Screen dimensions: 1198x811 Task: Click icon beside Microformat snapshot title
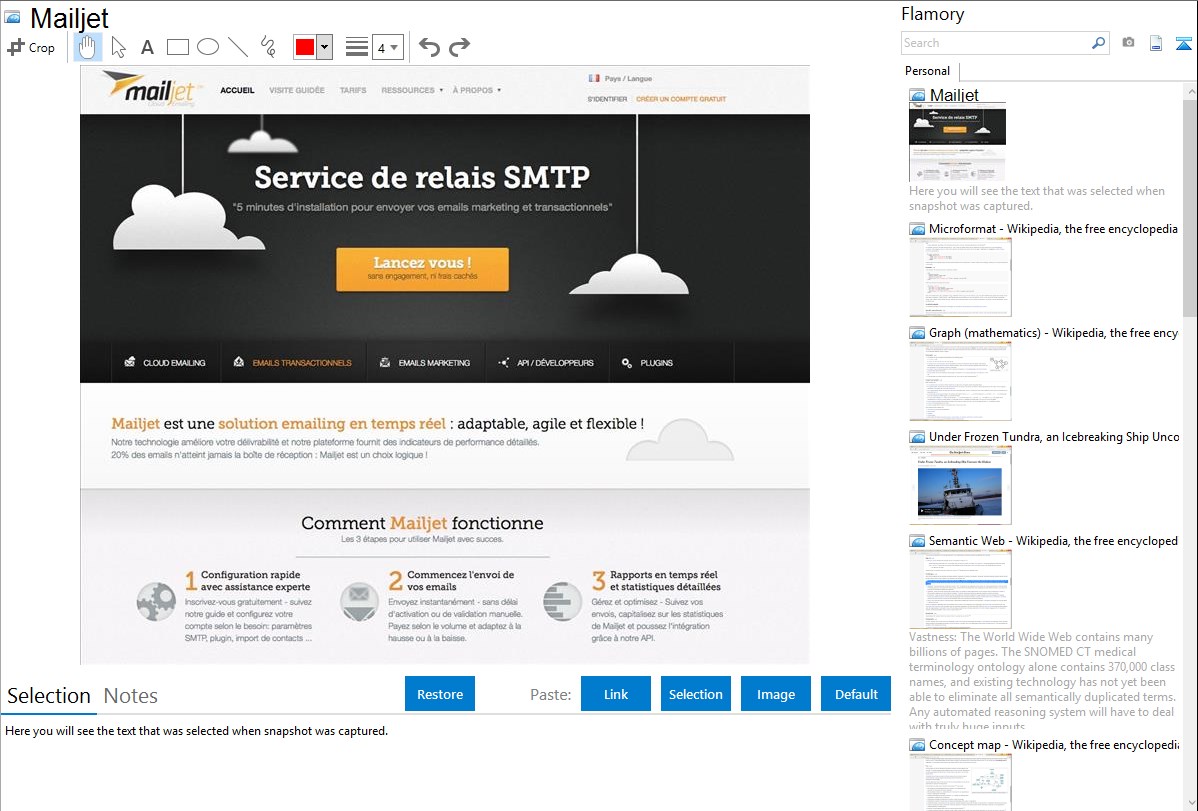918,229
